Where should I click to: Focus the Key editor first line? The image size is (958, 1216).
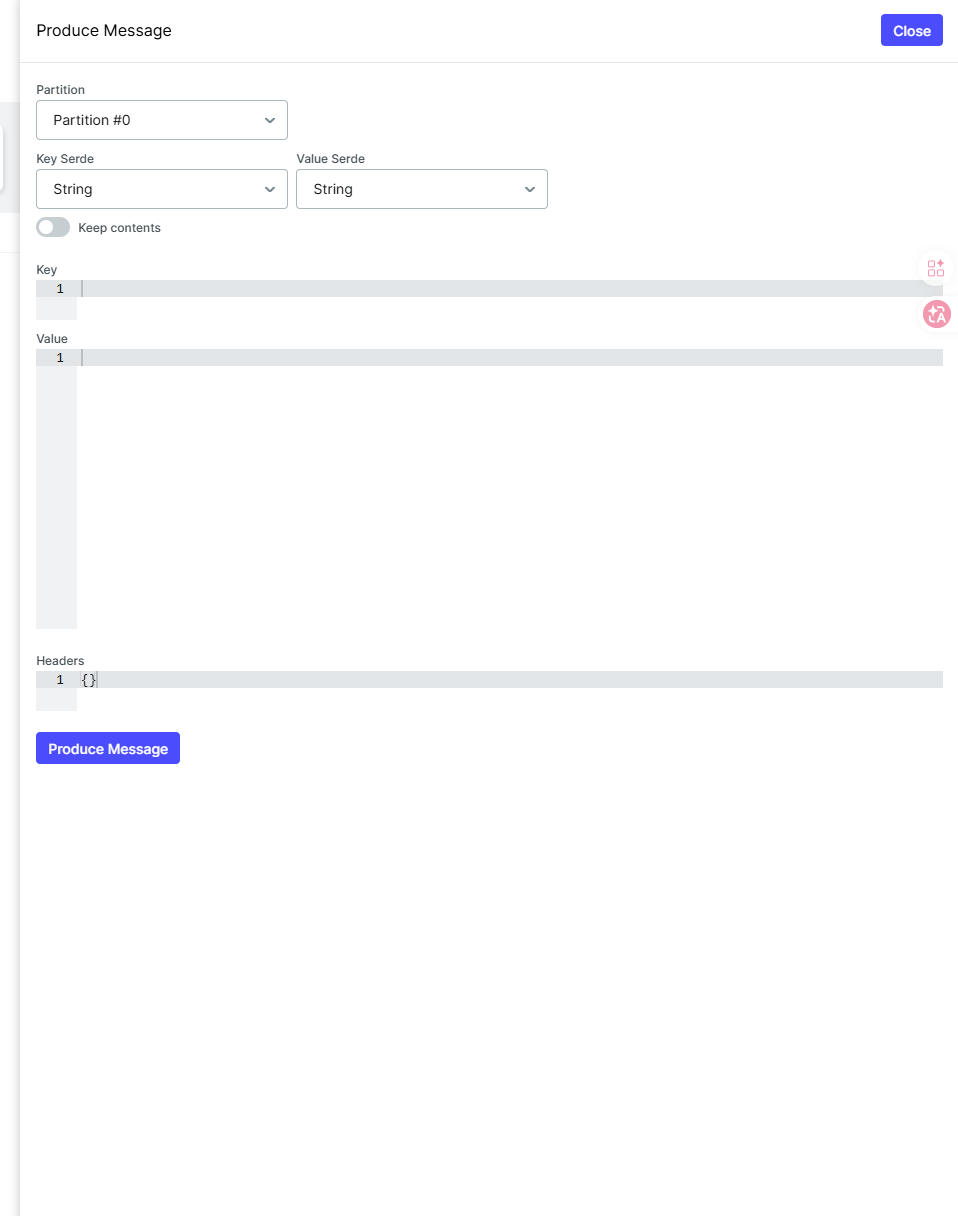coord(500,289)
